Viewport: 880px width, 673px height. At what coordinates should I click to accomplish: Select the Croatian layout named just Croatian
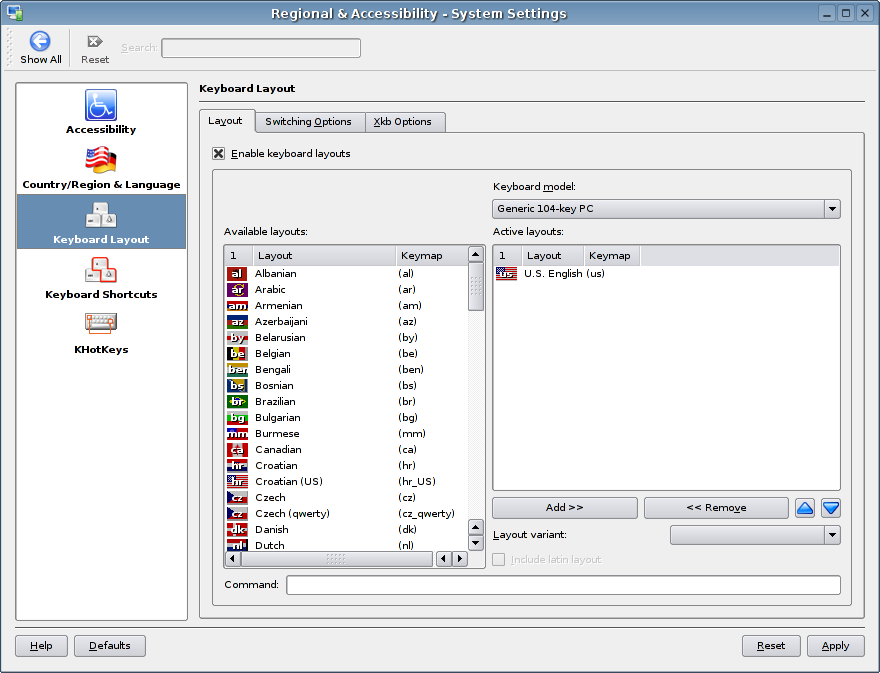pos(346,465)
